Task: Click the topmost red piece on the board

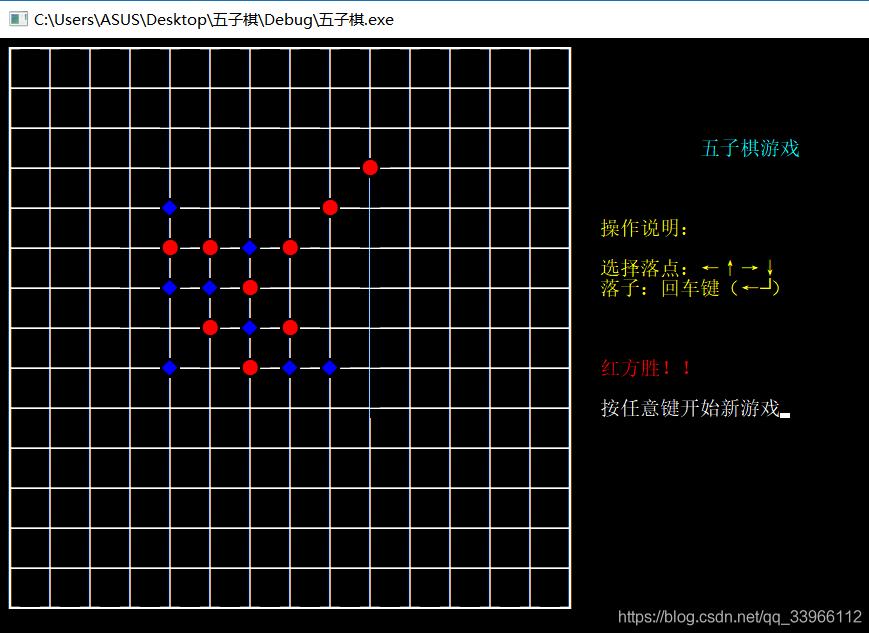Action: click(370, 167)
